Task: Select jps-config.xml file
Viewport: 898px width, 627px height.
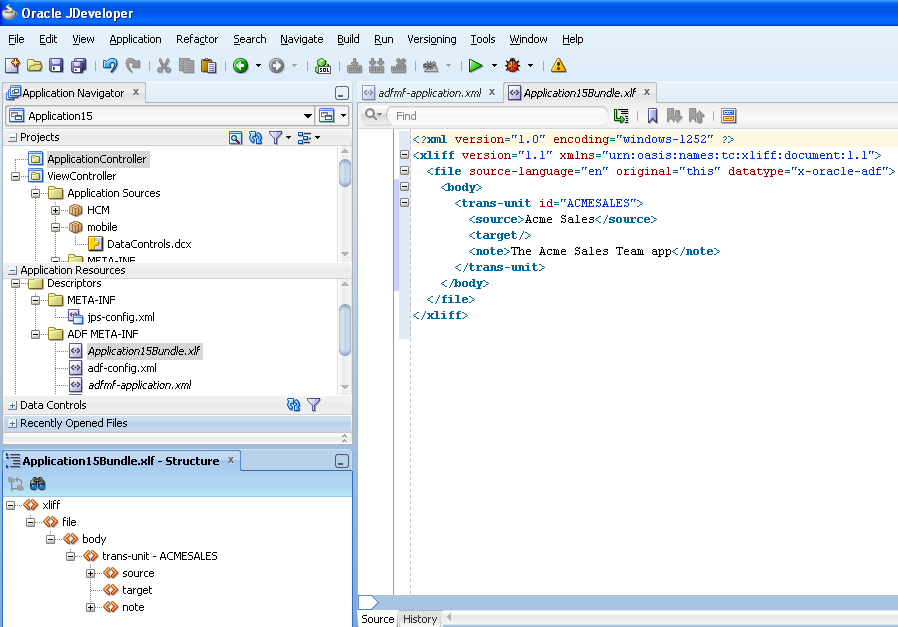Action: (121, 317)
